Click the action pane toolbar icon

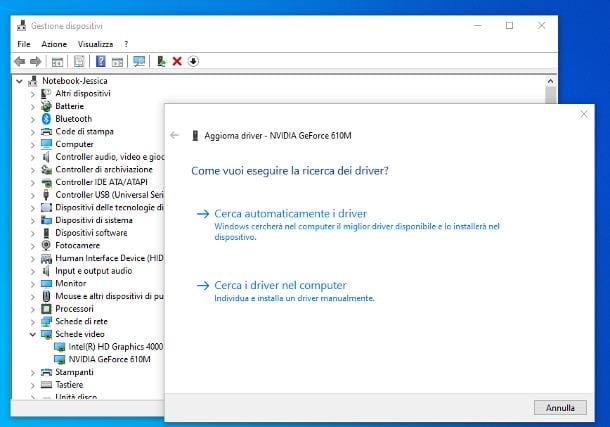117,61
